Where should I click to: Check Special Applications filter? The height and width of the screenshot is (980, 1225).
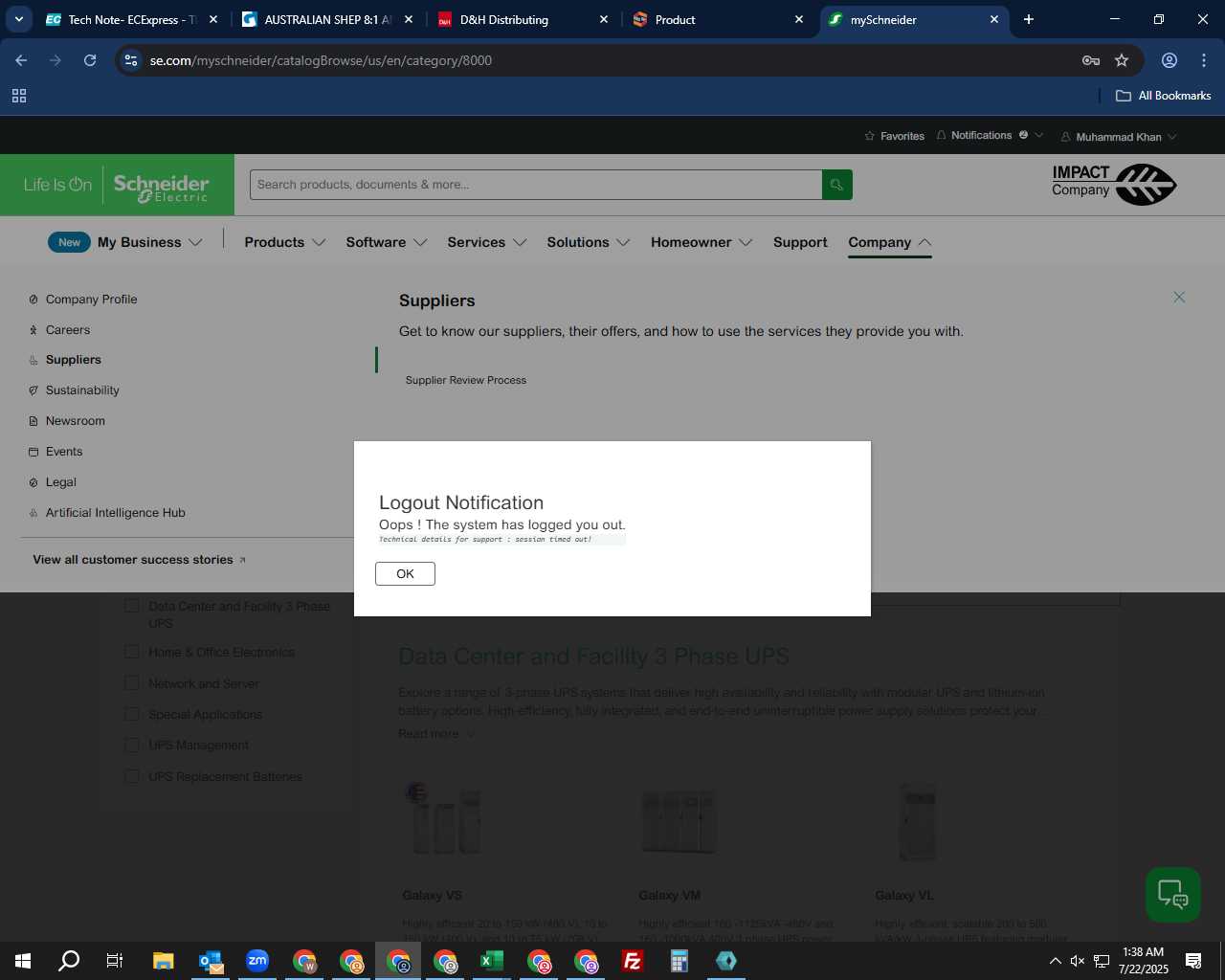132,714
